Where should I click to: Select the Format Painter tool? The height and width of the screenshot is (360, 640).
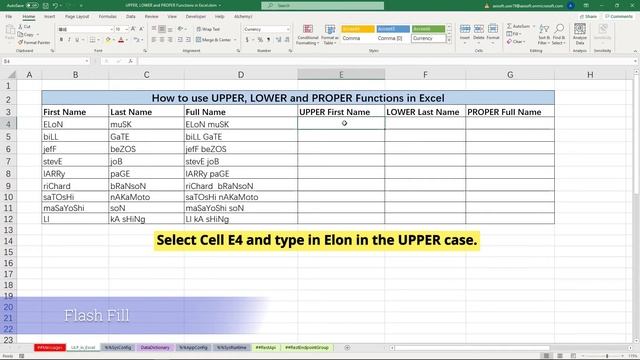(34, 42)
